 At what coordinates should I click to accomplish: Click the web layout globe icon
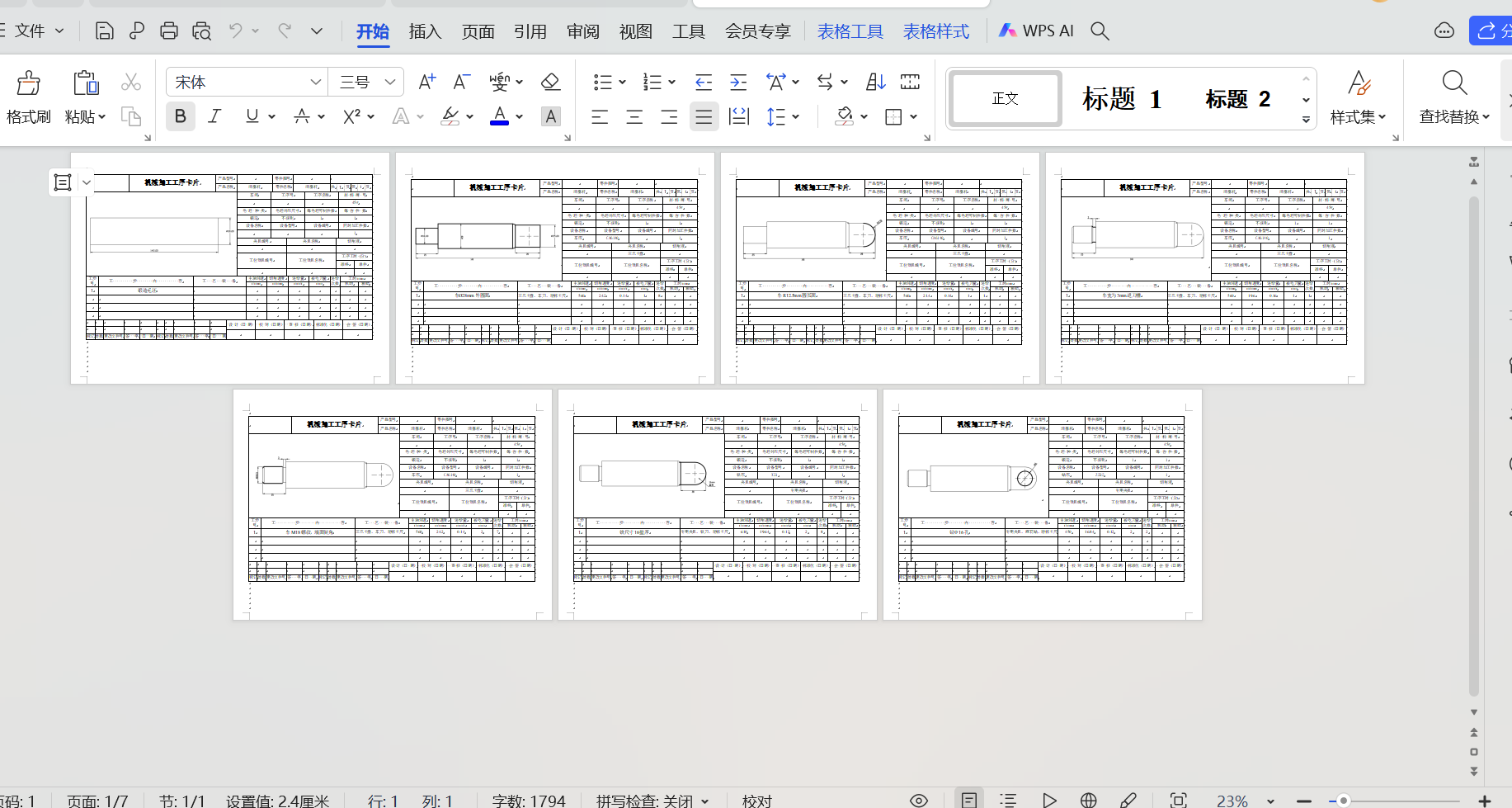pyautogui.click(x=1088, y=800)
